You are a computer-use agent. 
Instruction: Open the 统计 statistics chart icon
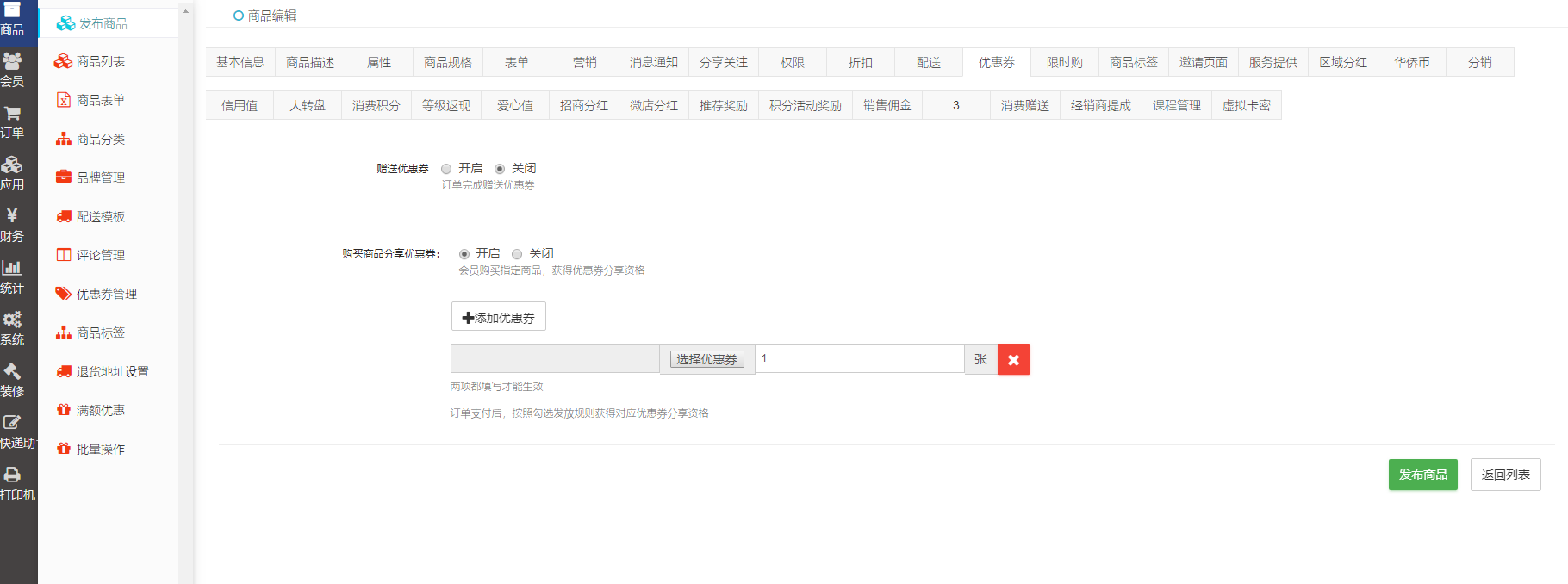pos(12,268)
